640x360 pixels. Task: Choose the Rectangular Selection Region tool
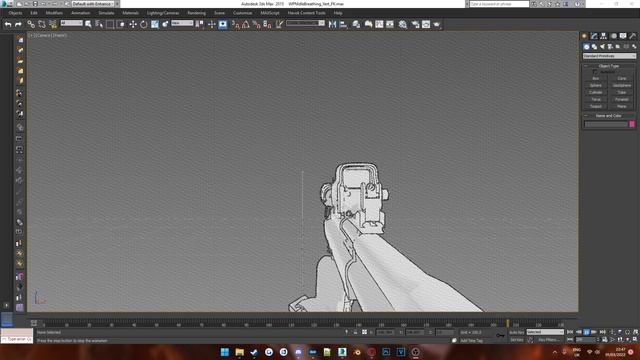[110, 24]
